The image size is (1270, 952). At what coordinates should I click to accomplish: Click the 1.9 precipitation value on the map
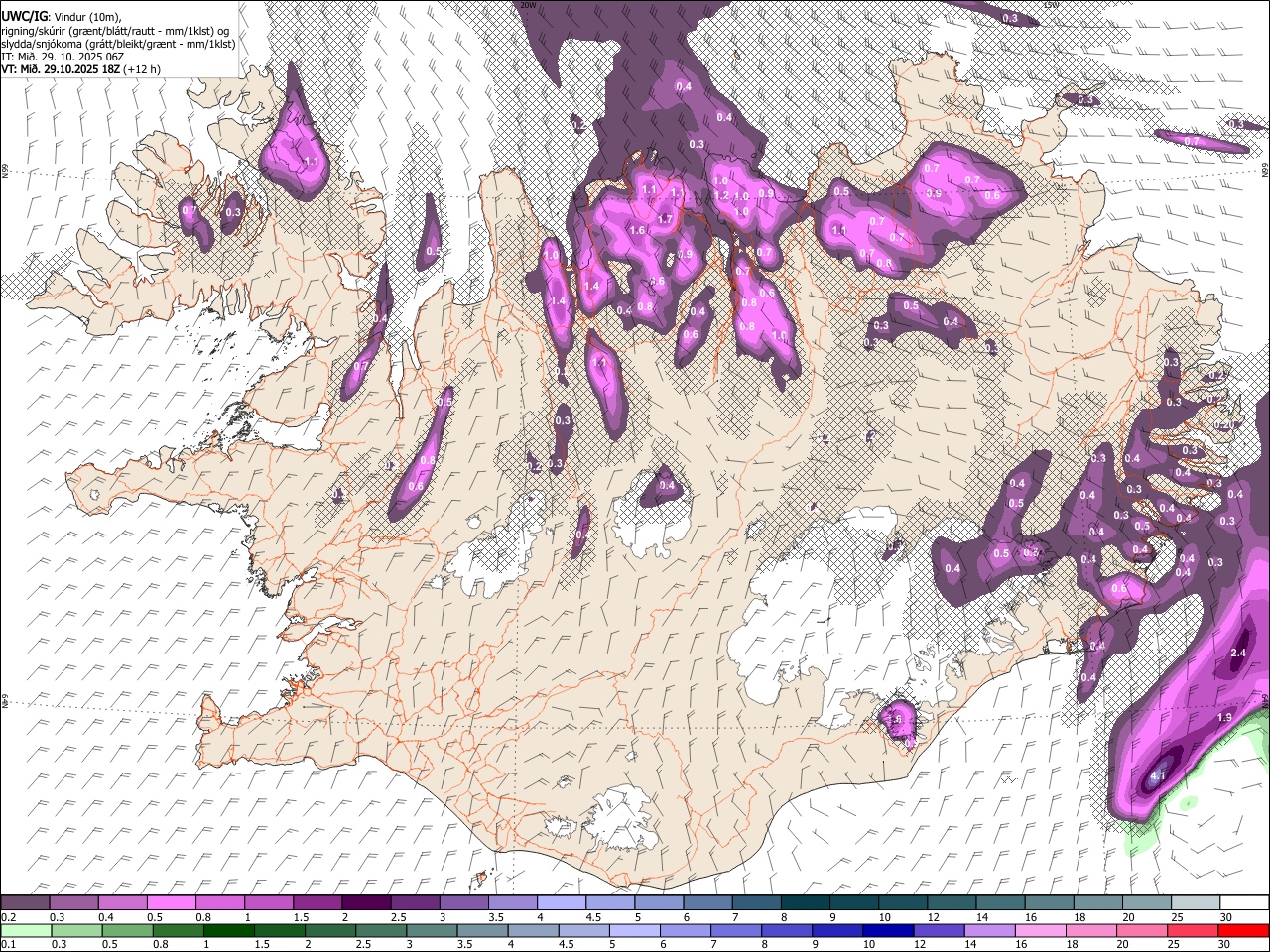[1224, 718]
